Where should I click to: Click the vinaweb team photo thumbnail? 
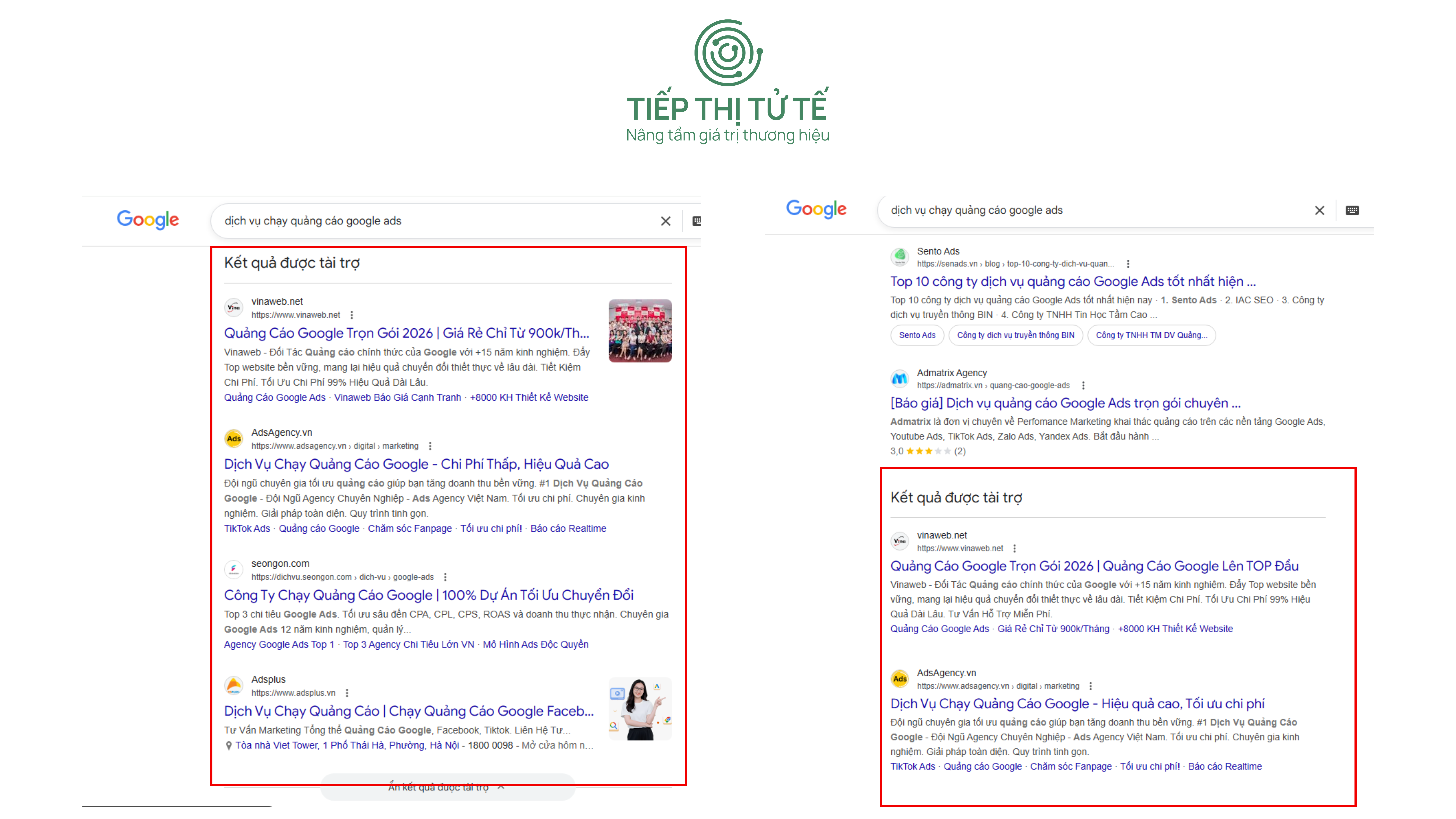[x=640, y=331]
